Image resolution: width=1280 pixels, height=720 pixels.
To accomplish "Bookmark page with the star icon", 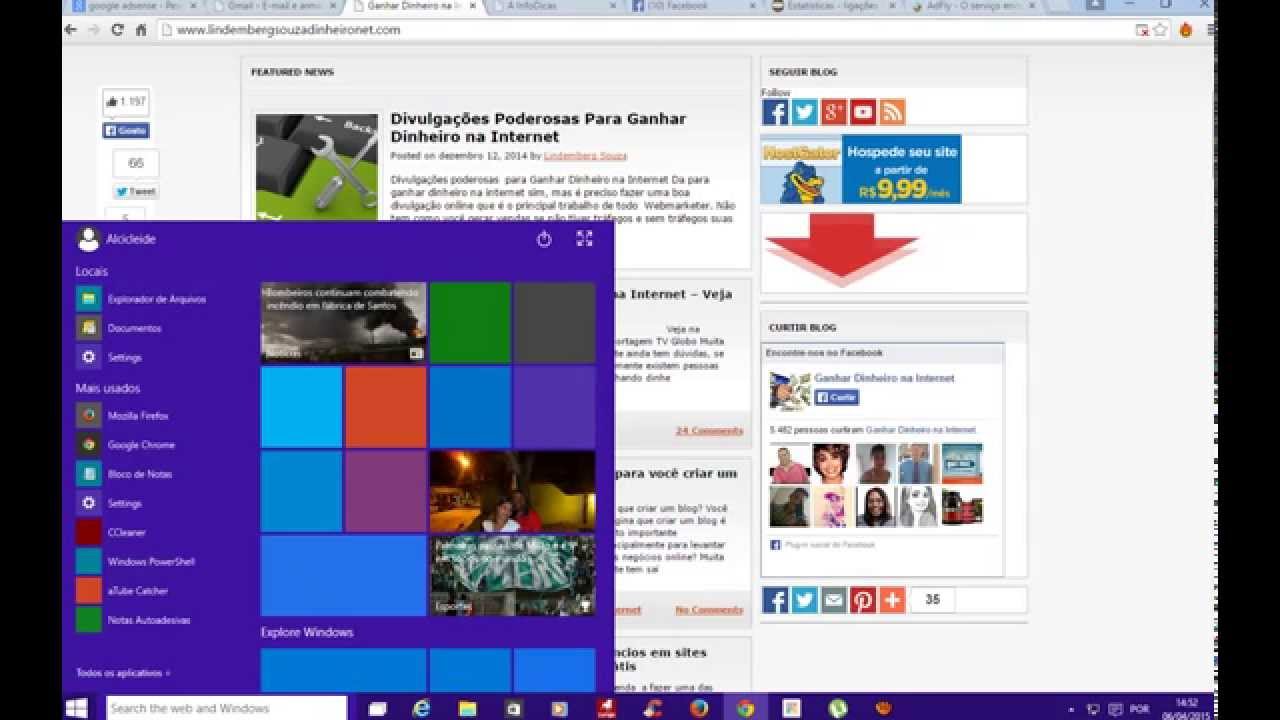I will click(1160, 30).
